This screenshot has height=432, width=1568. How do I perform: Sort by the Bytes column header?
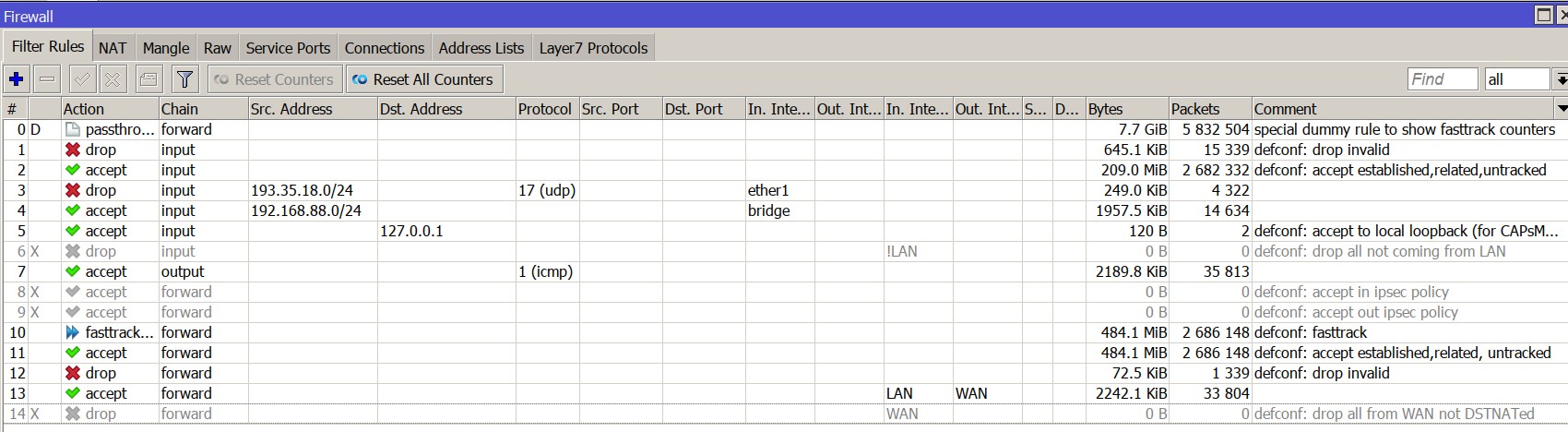coord(1127,108)
